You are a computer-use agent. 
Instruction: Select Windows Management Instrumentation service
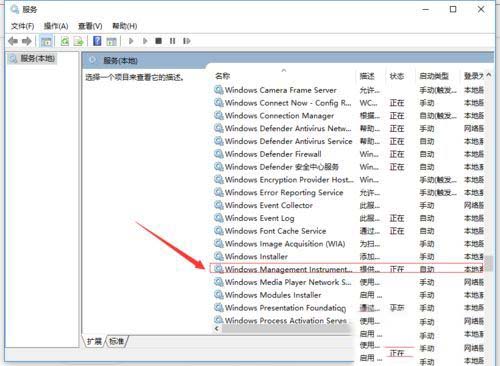tap(347, 269)
